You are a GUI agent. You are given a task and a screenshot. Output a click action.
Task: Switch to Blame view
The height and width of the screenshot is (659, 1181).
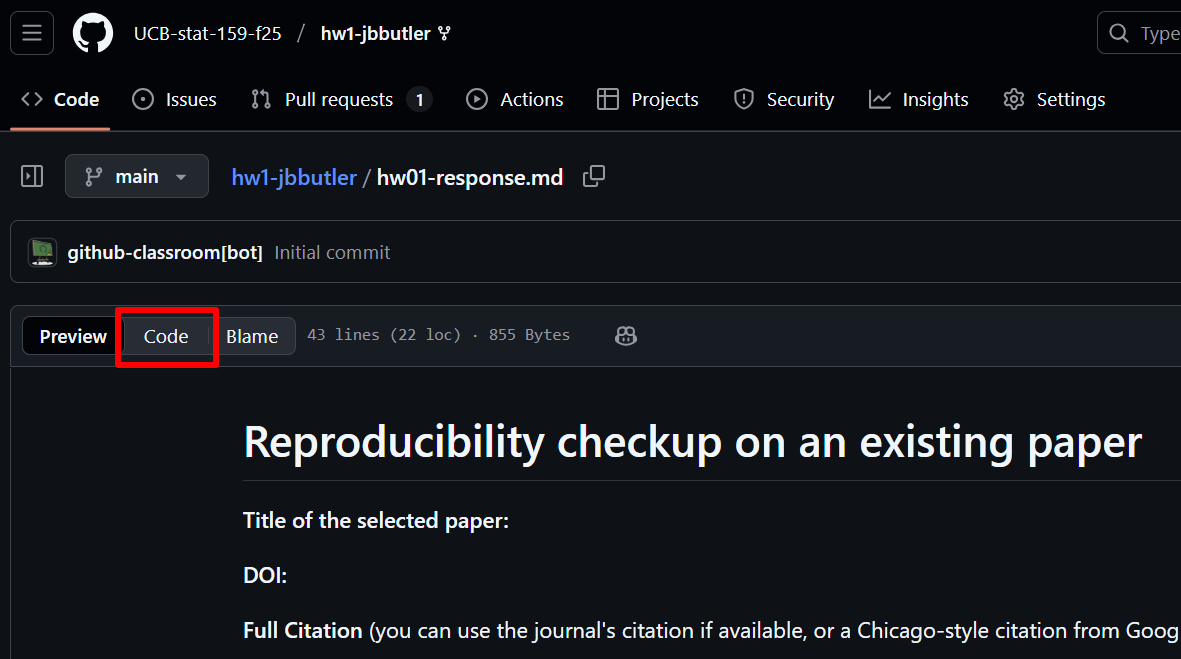tap(252, 337)
